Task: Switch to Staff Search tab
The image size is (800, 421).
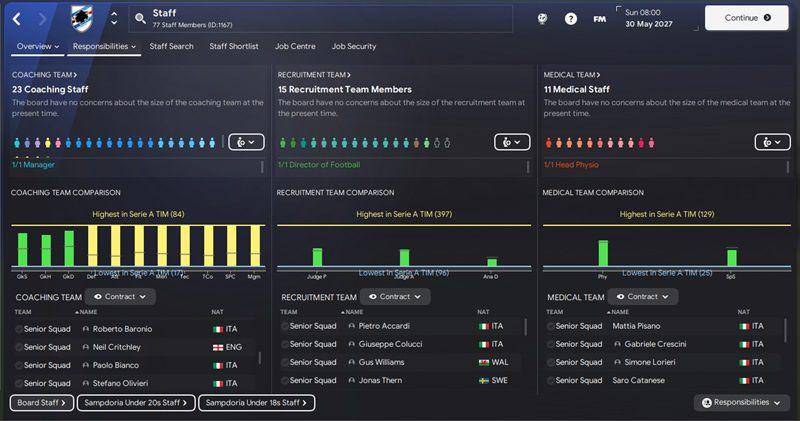Action: [x=171, y=46]
